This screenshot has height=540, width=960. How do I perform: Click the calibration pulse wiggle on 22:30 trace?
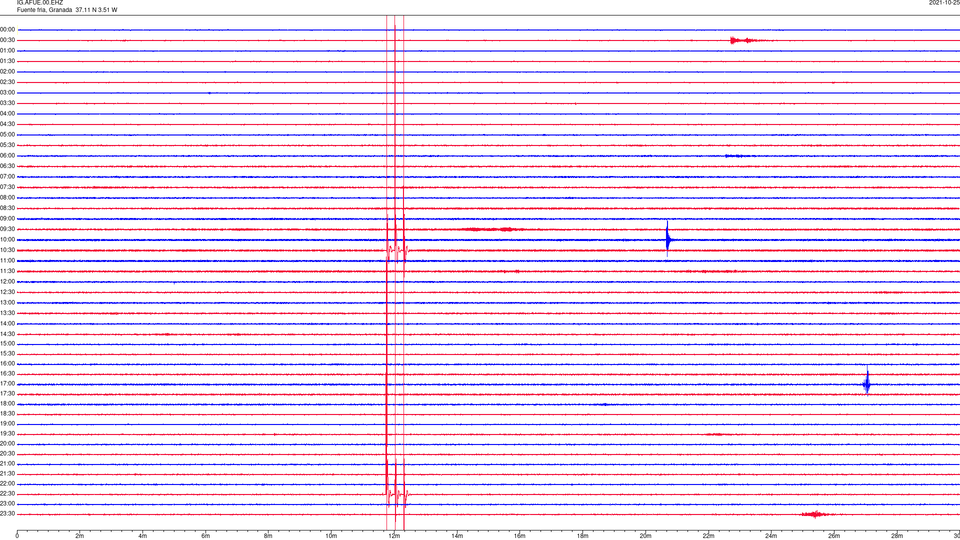pos(397,493)
